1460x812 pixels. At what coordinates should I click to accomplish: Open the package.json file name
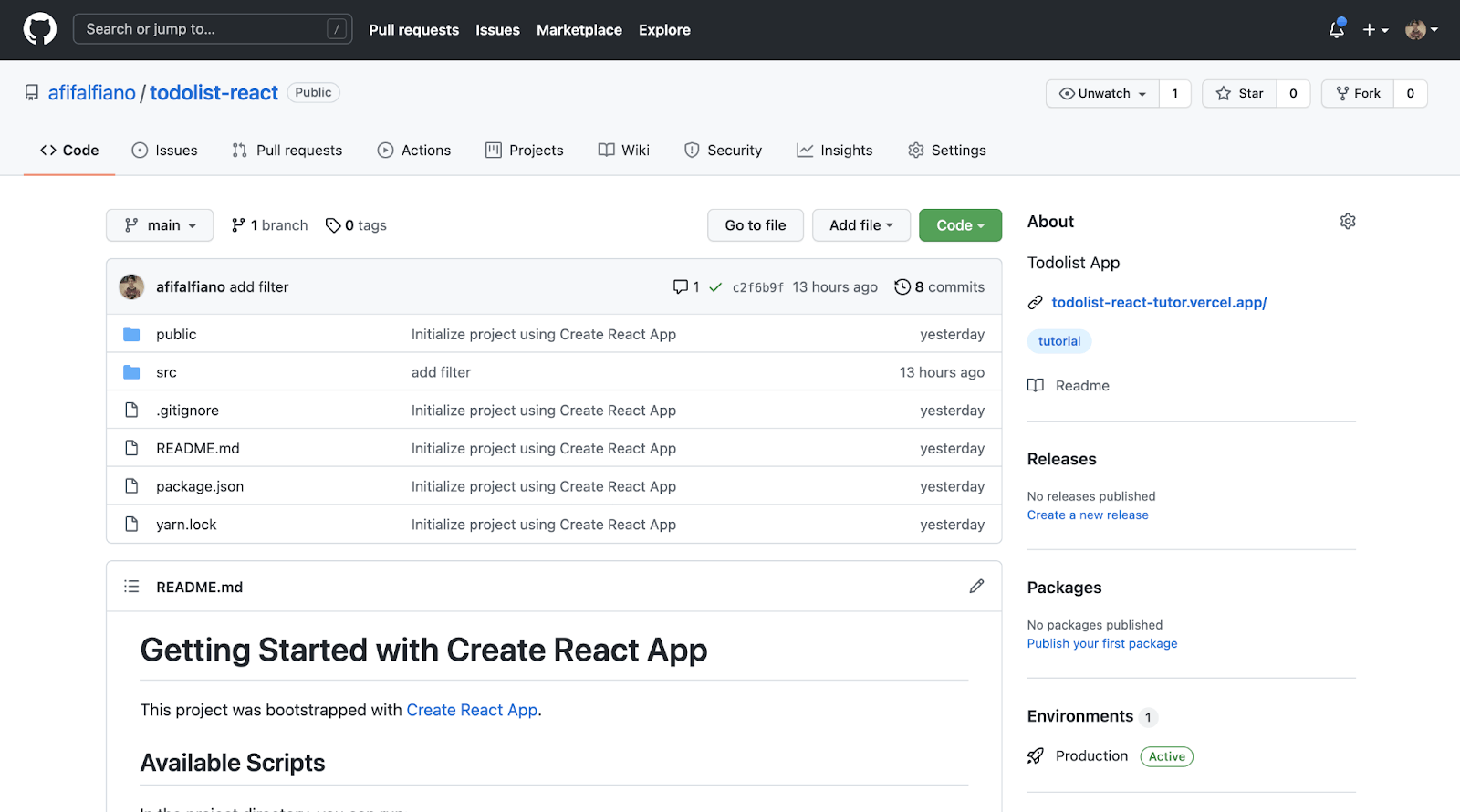coord(200,486)
